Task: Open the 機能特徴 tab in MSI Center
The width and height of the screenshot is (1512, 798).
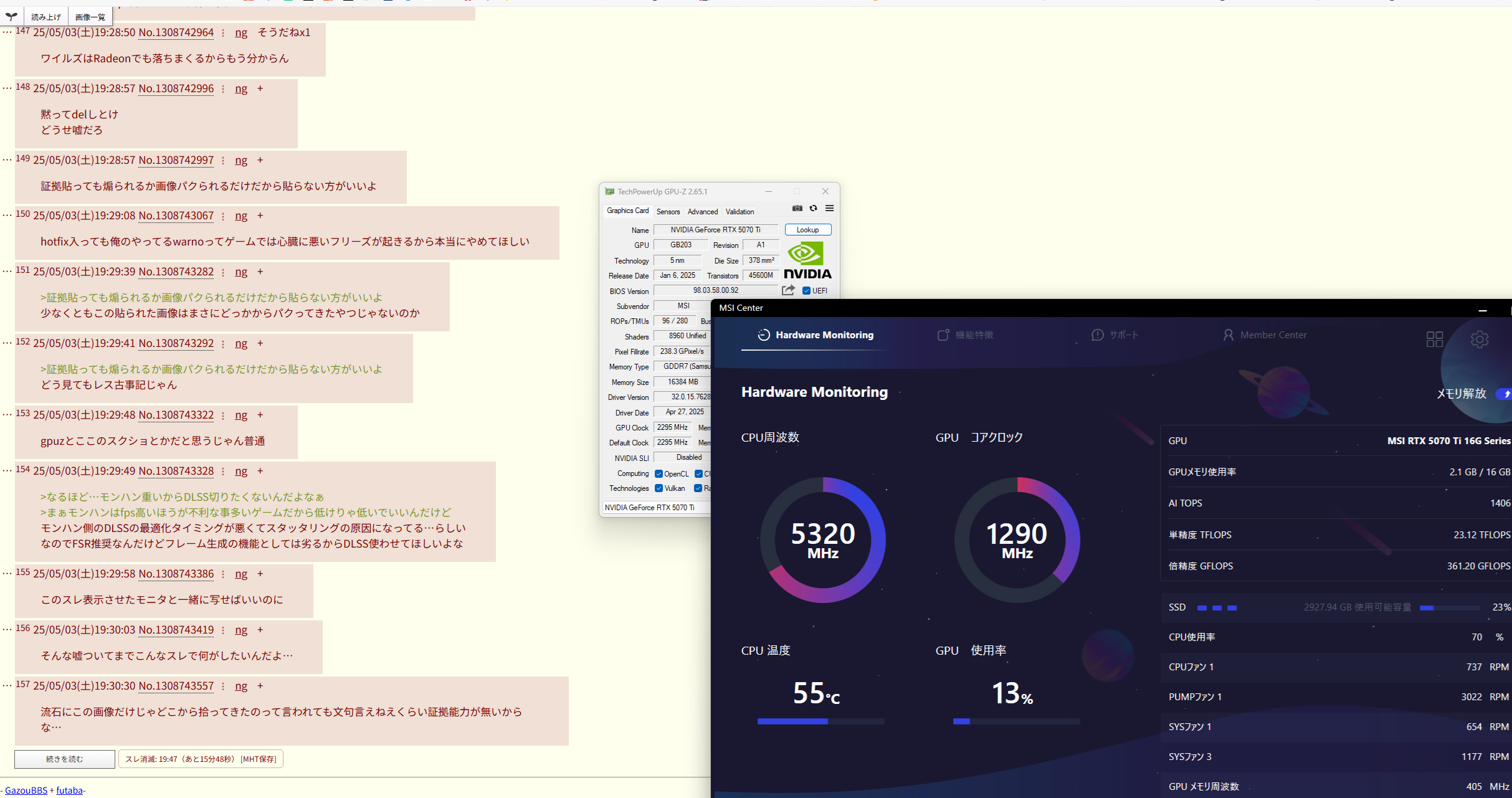Action: click(x=966, y=335)
